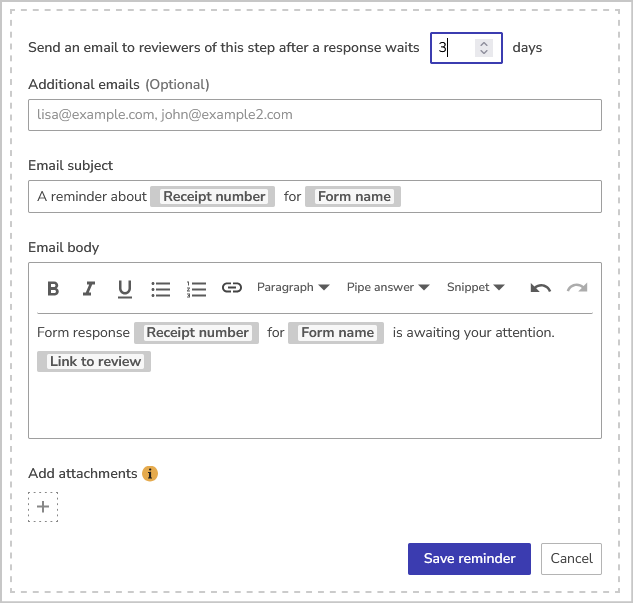Open the attachments info icon
This screenshot has height=603, width=633.
pyautogui.click(x=150, y=473)
